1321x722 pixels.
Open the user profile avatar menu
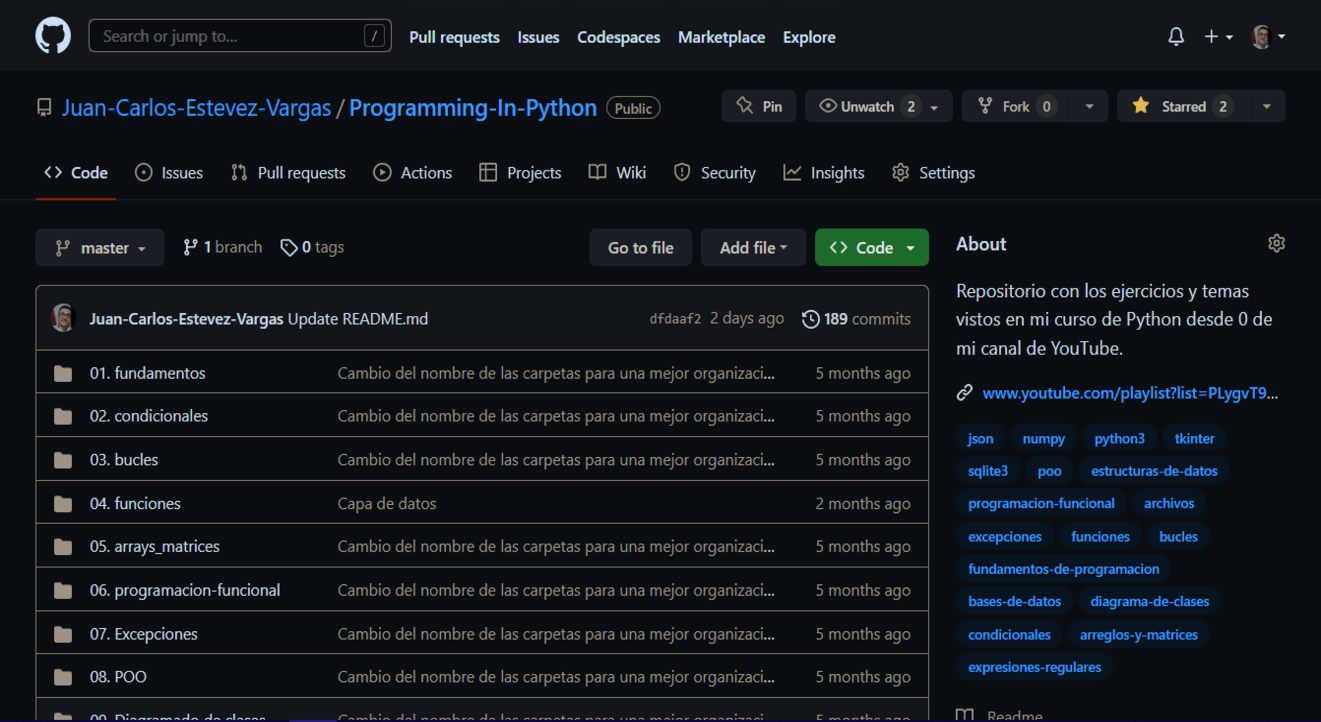(x=1268, y=36)
